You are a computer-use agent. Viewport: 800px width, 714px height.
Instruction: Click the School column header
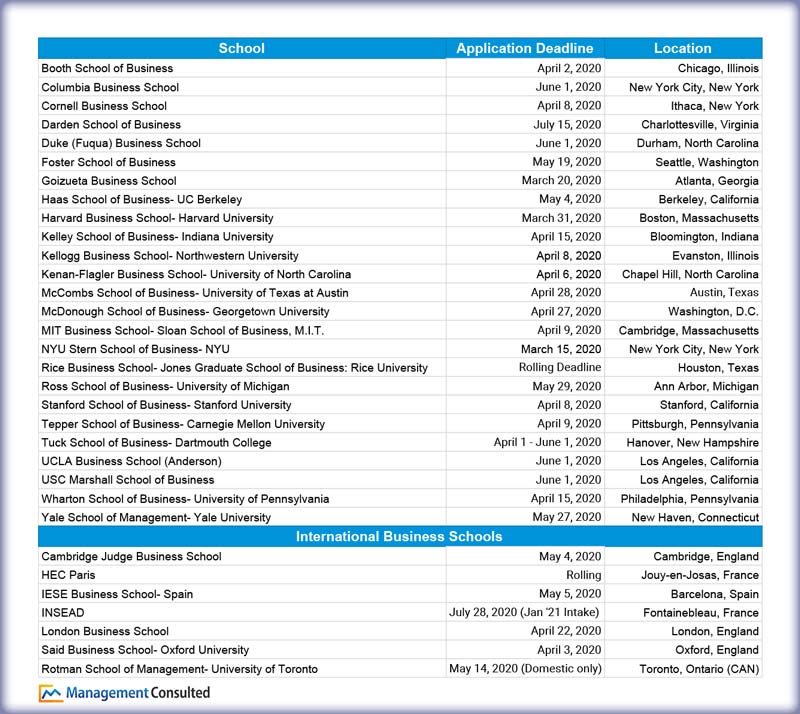[x=241, y=48]
